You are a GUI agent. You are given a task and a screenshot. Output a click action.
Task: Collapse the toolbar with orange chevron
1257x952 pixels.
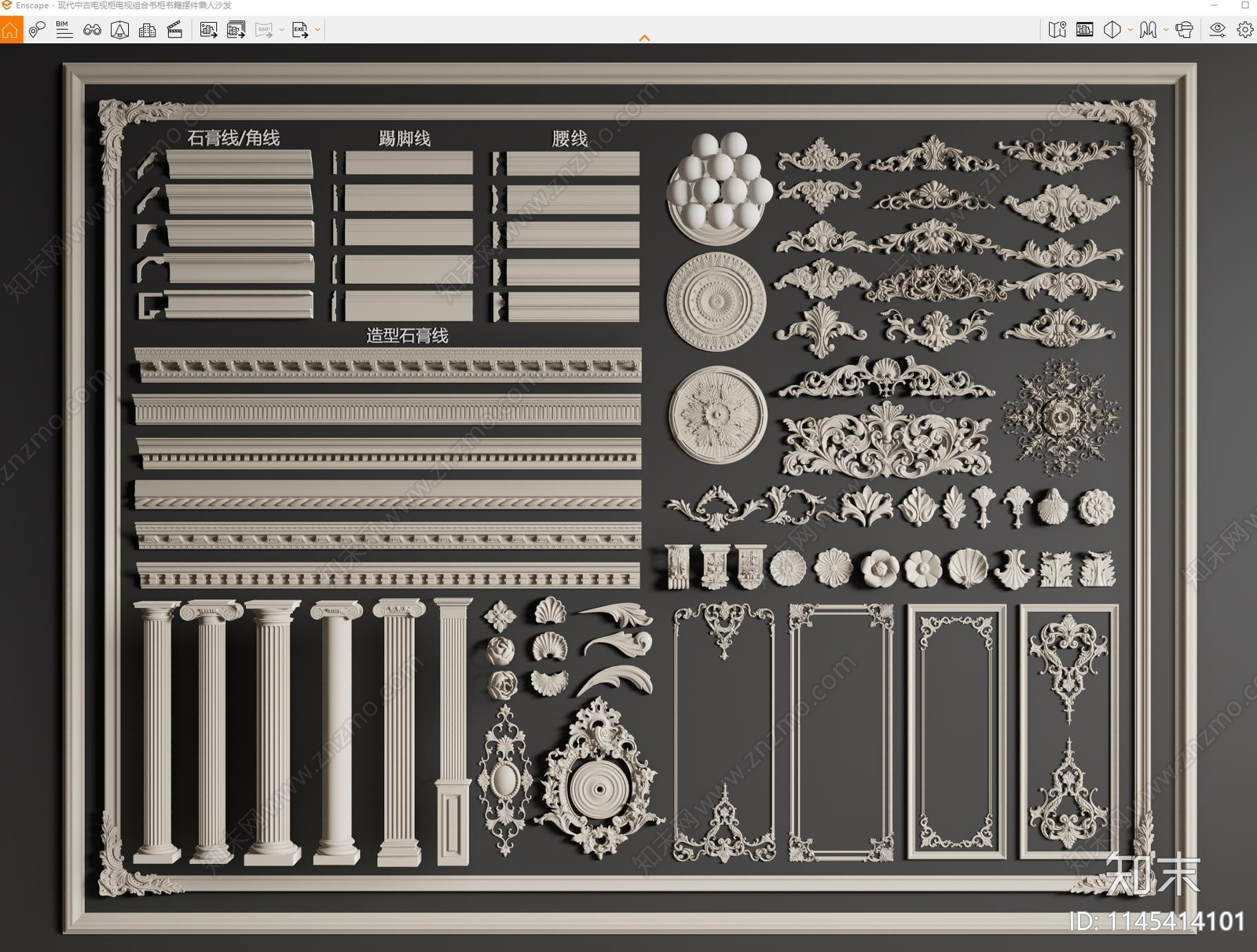coord(645,38)
